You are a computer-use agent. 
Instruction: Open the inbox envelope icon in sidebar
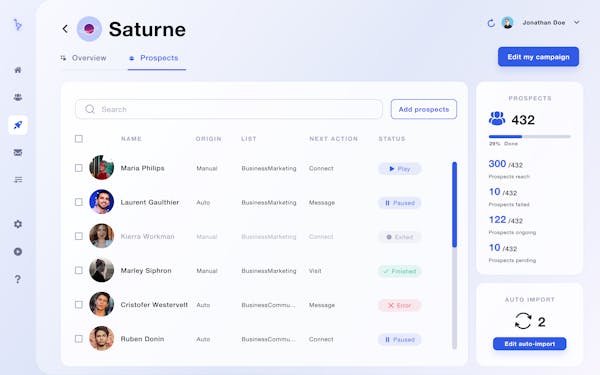[18, 153]
